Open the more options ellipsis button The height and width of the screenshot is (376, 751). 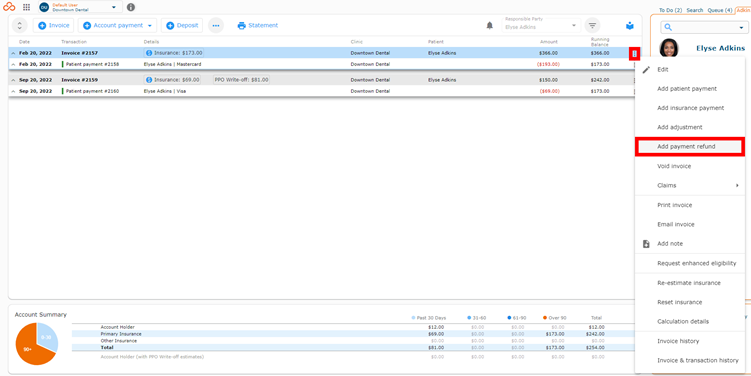click(x=216, y=25)
